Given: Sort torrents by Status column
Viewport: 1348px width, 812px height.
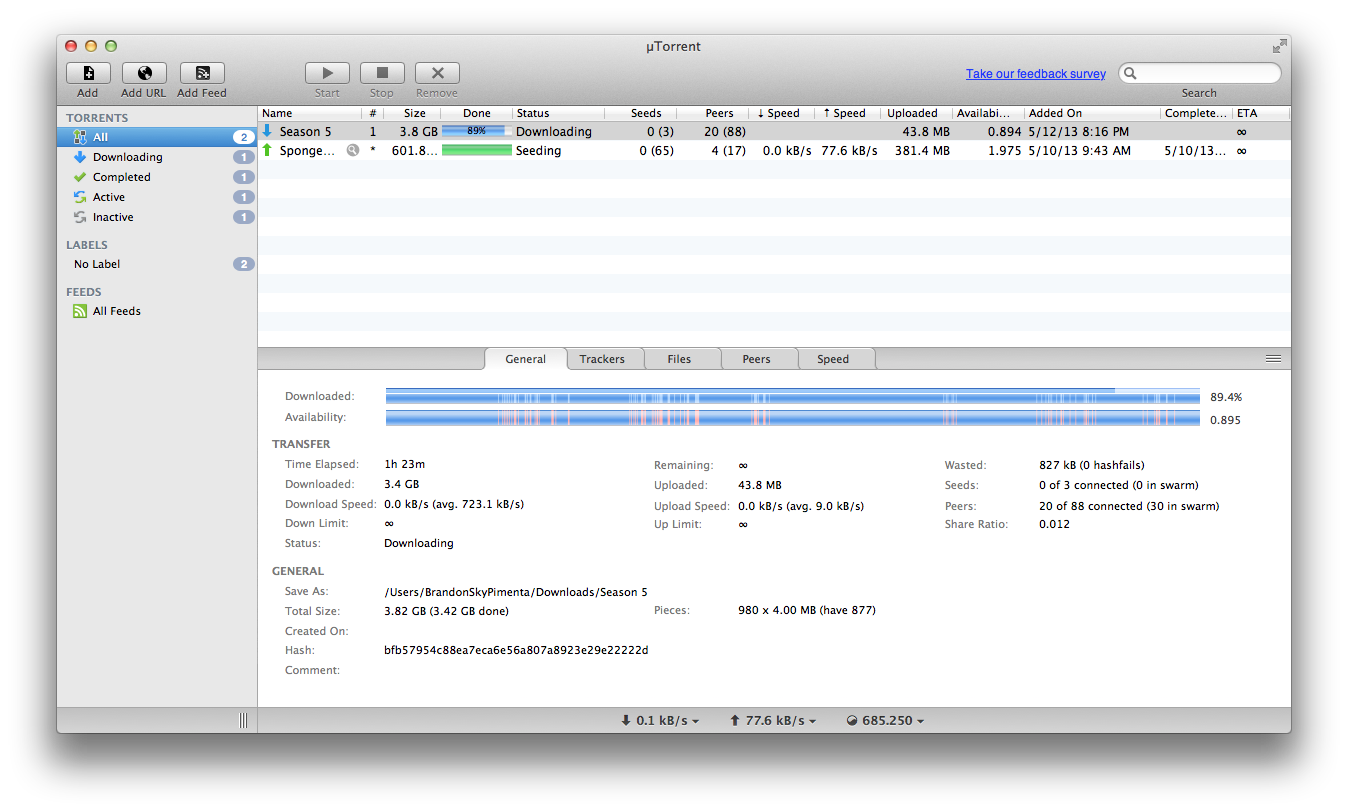Looking at the screenshot, I should 558,113.
